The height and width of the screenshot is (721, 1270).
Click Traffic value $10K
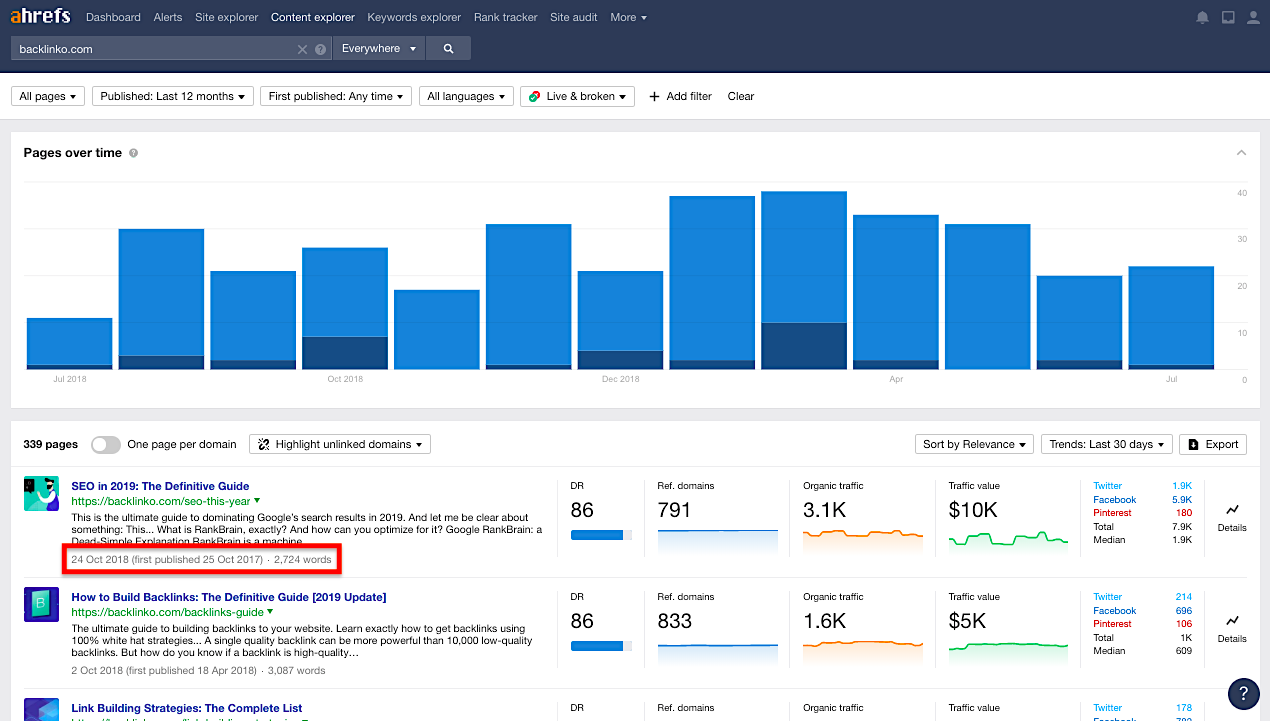point(973,510)
